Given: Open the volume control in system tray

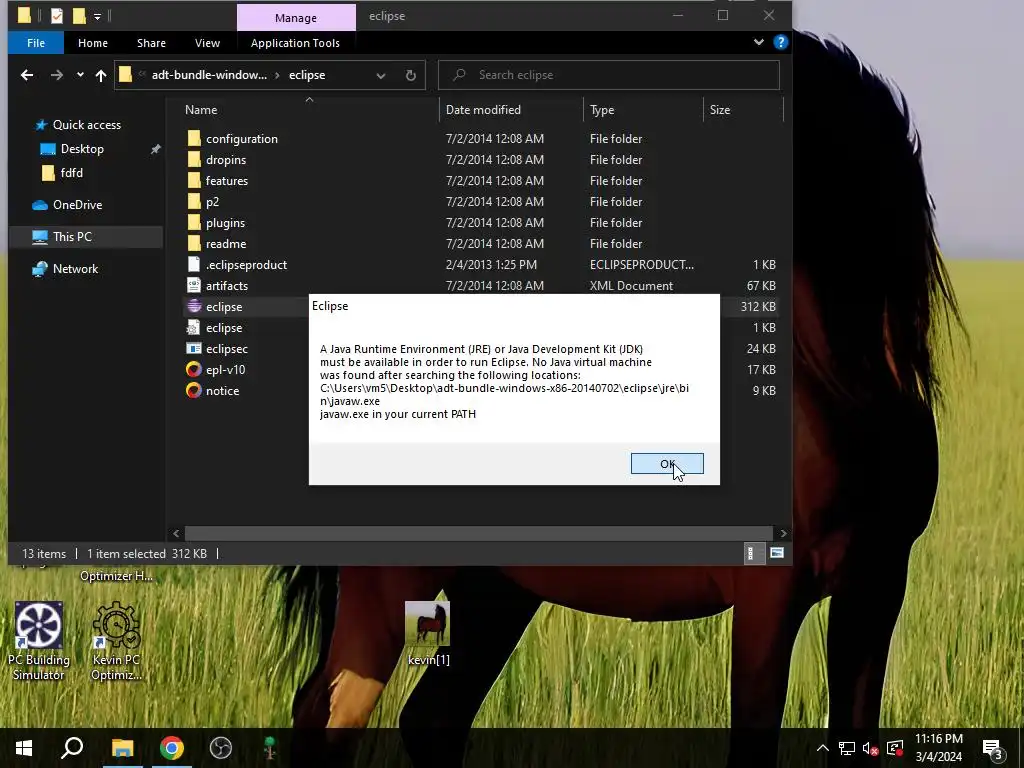Looking at the screenshot, I should (870, 748).
